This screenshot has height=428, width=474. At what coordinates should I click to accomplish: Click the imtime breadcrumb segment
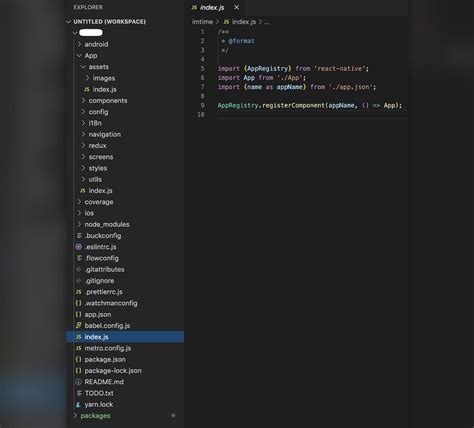pos(202,22)
